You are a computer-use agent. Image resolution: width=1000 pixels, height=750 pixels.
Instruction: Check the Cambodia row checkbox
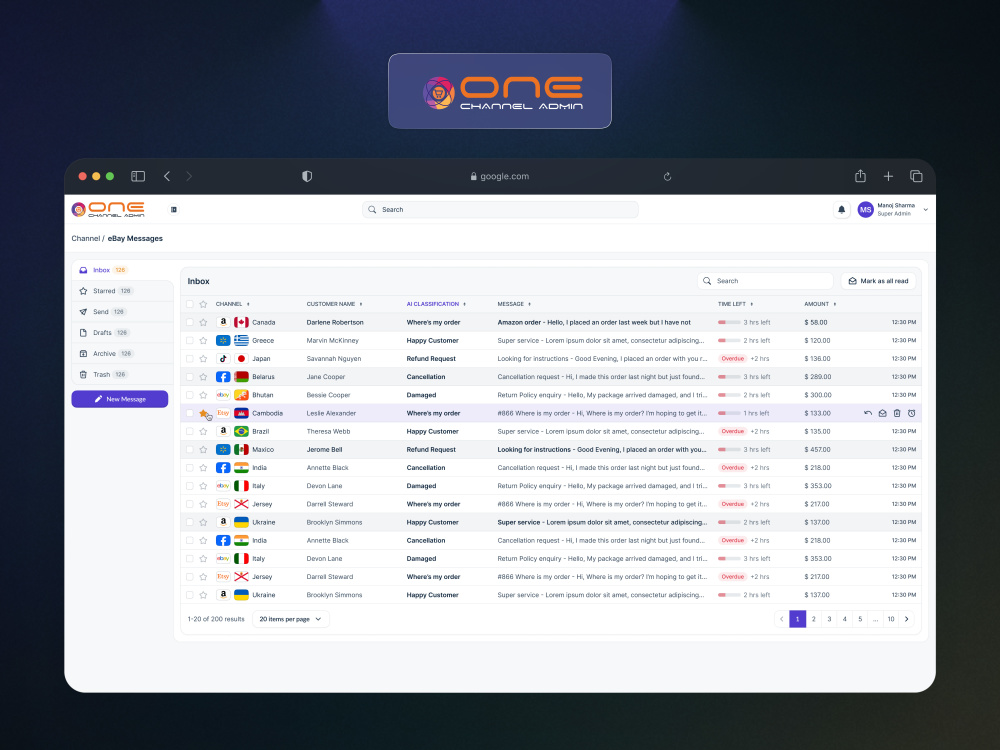(x=190, y=413)
